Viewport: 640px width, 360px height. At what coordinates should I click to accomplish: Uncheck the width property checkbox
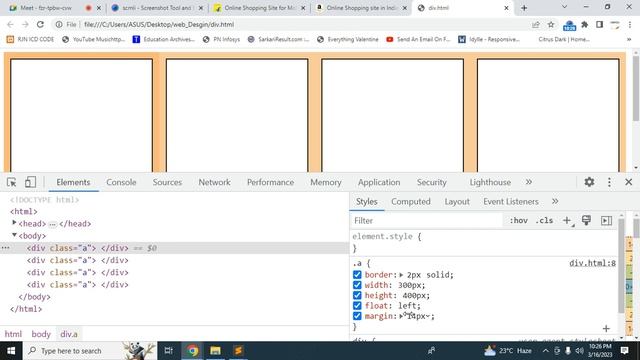(357, 285)
